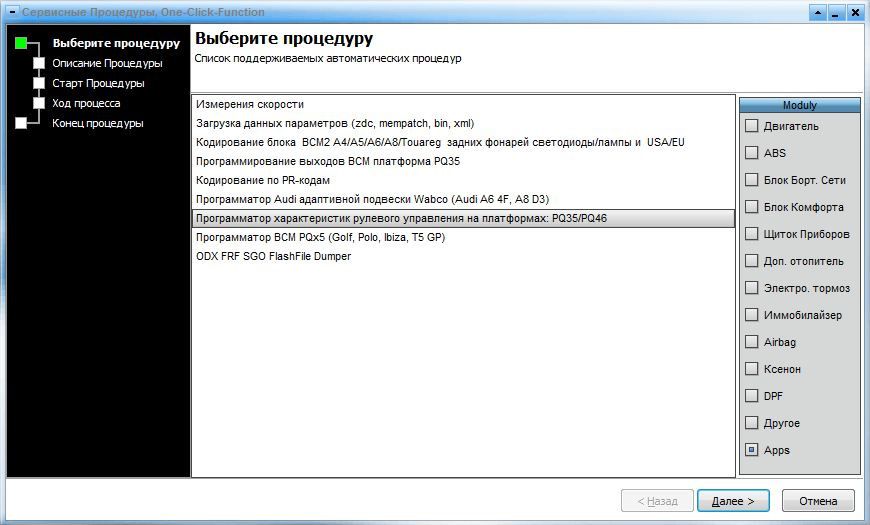Viewport: 870px width, 525px height.
Task: Click the < Назад button
Action: click(657, 501)
